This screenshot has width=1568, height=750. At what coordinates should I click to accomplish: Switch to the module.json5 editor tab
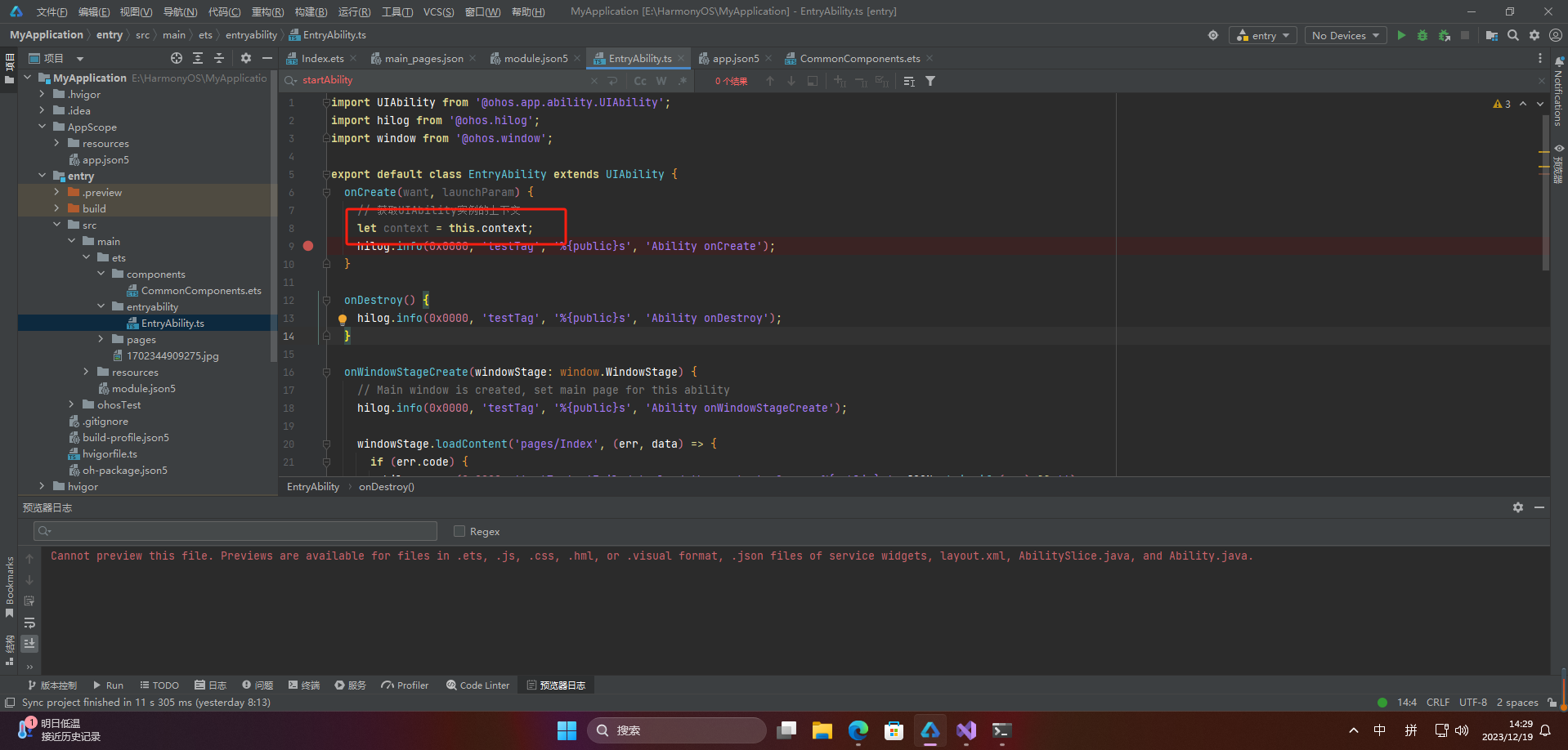[x=535, y=58]
